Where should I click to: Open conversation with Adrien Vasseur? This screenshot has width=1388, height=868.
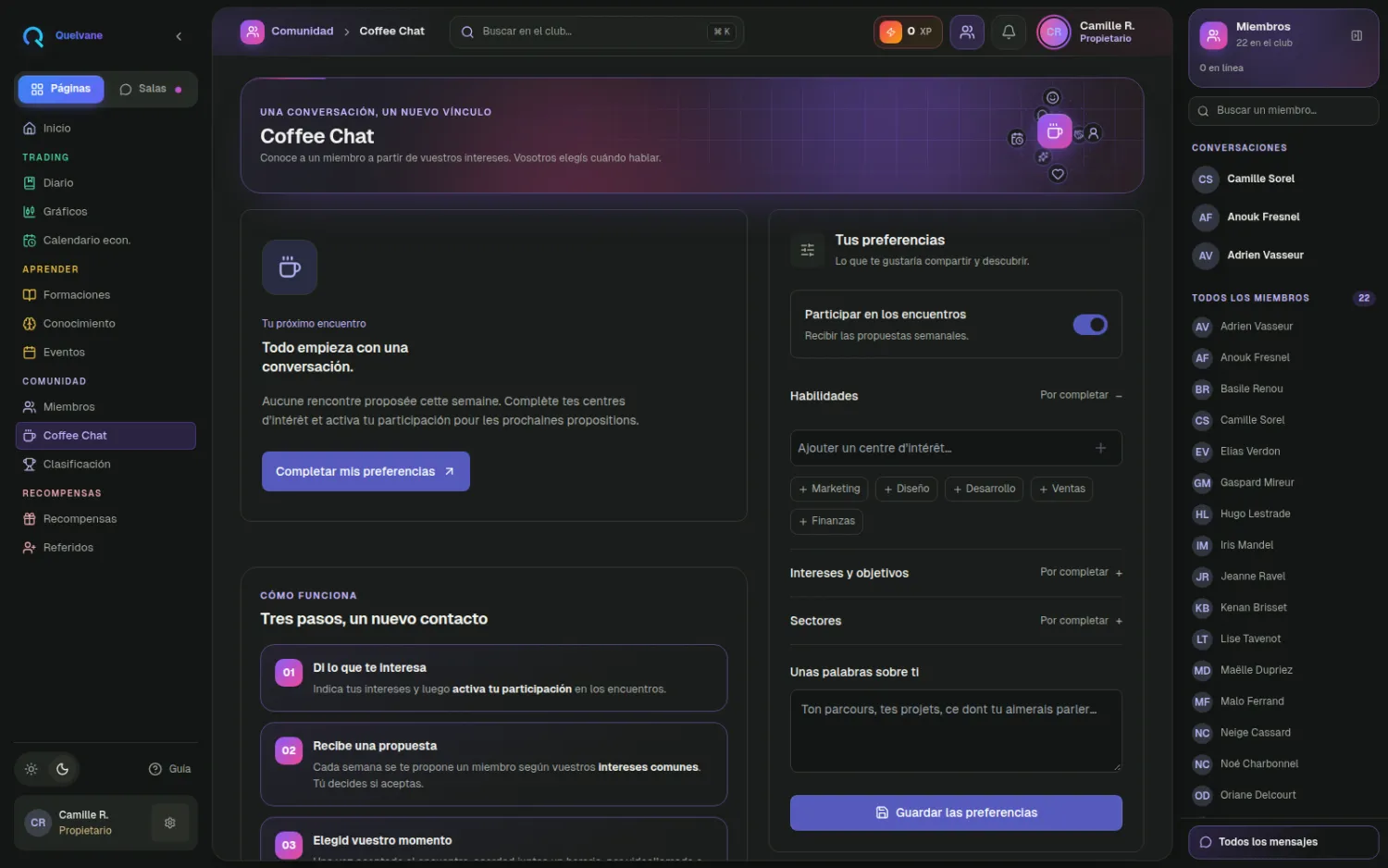[1283, 255]
